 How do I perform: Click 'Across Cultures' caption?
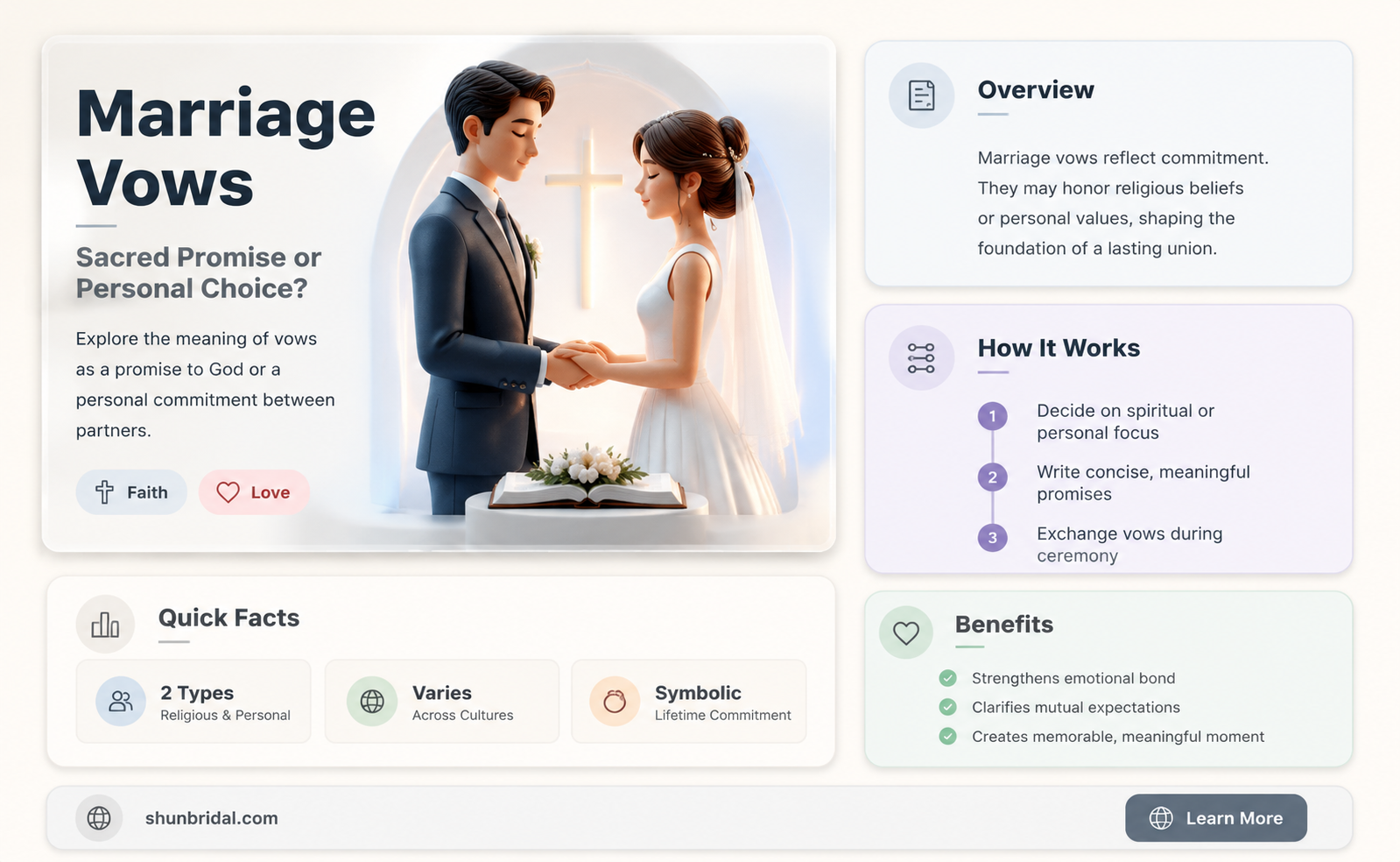coord(463,715)
